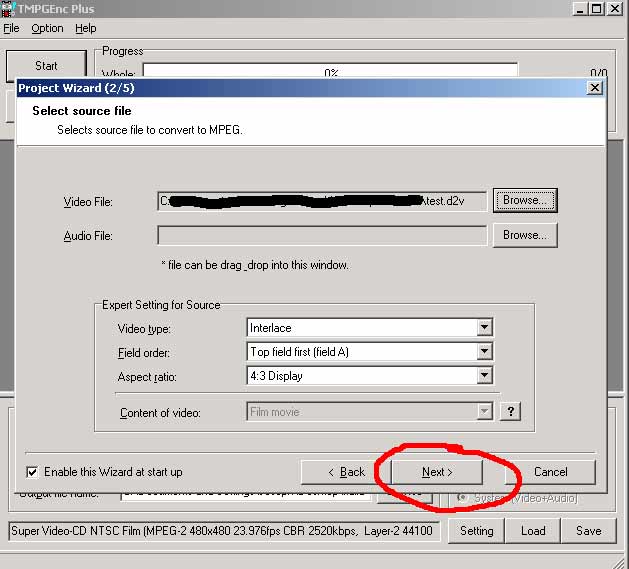The width and height of the screenshot is (629, 569).
Task: Click the TMPGEnc Plus app icon in title bar
Action: 8,8
